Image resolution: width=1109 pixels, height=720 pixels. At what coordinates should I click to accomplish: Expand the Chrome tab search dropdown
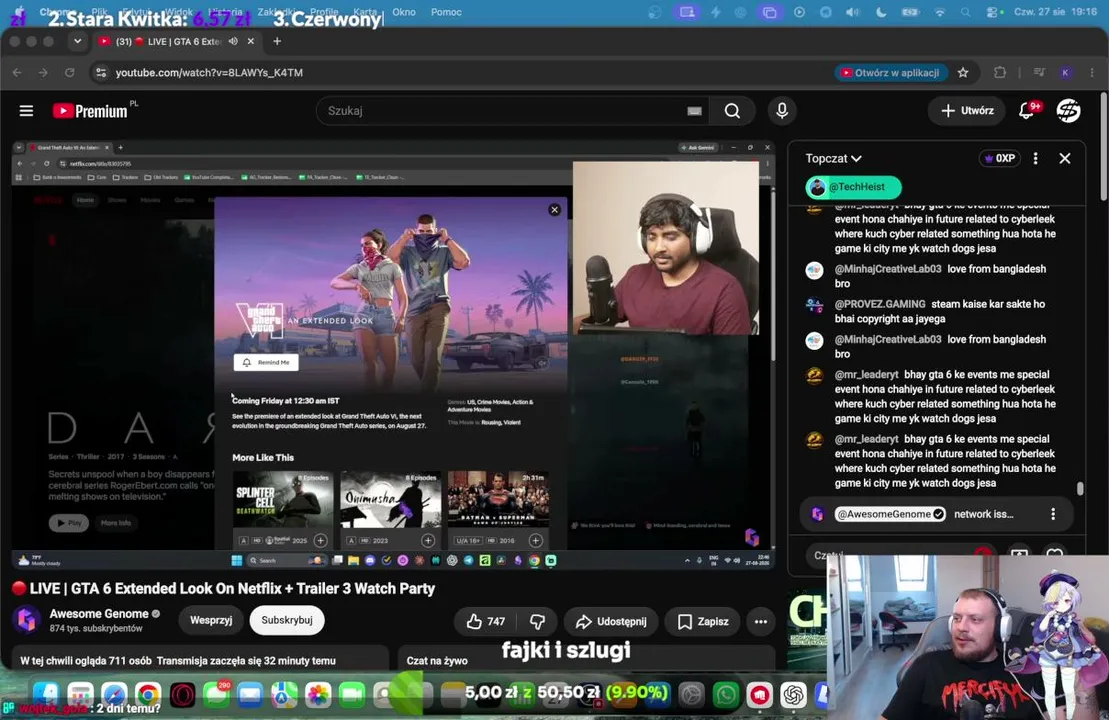[77, 41]
